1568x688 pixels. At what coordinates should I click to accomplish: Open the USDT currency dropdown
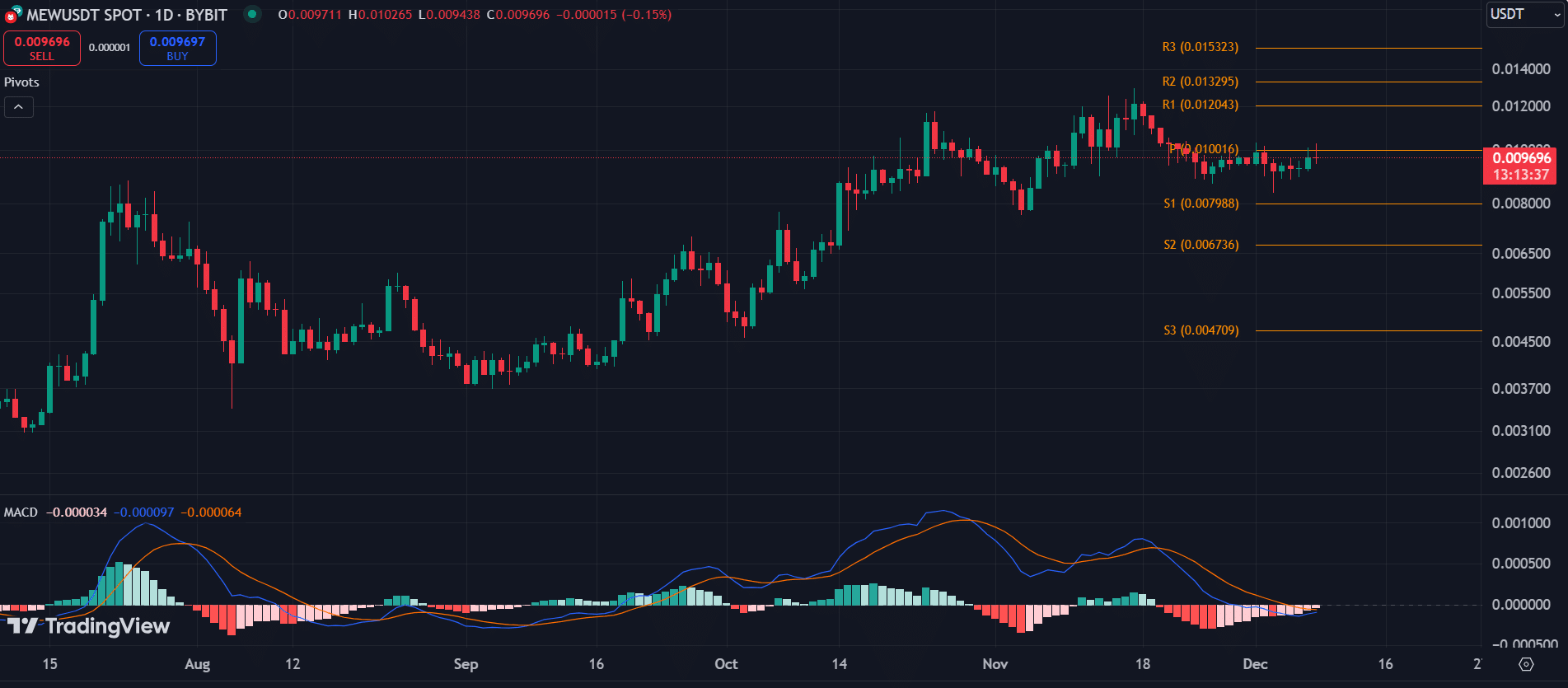pos(1524,14)
